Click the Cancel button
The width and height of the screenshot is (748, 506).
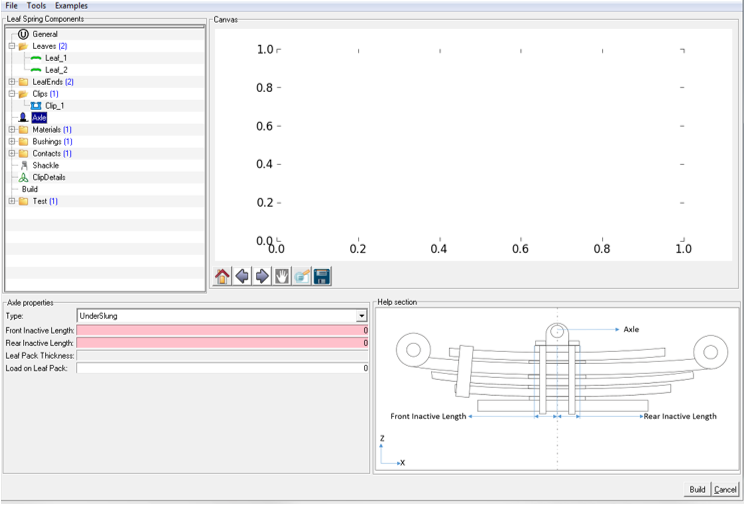(725, 489)
